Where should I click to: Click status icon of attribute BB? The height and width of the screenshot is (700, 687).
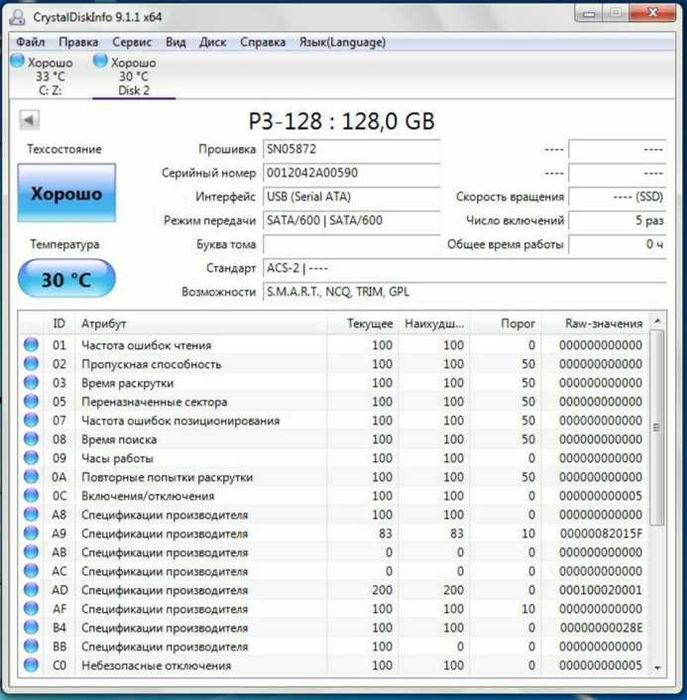pos(31,646)
